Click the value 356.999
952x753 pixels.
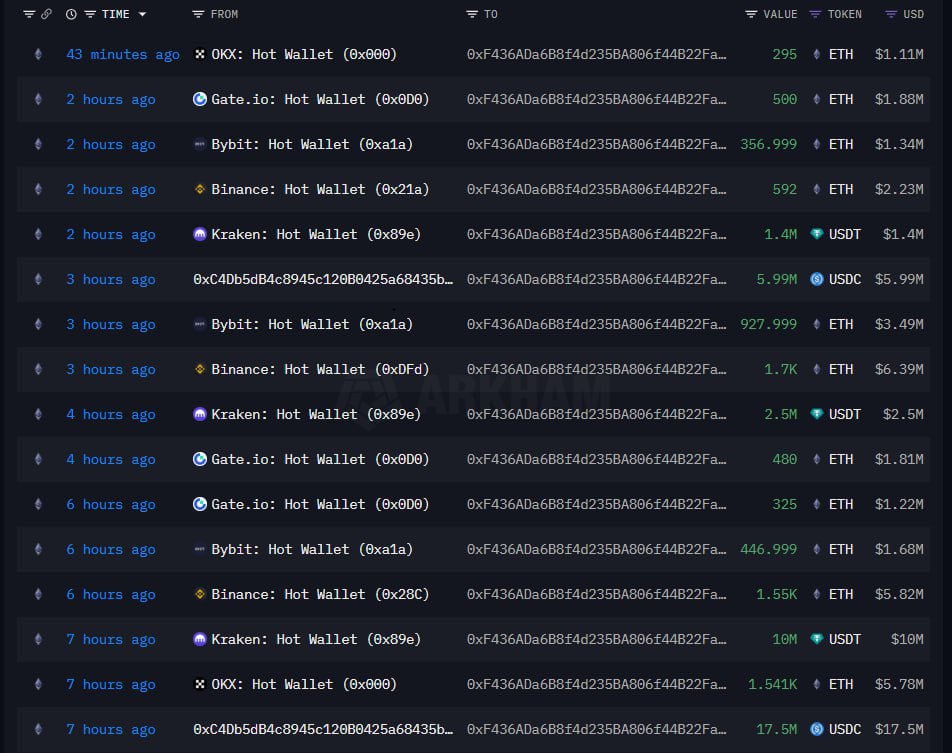(x=768, y=144)
